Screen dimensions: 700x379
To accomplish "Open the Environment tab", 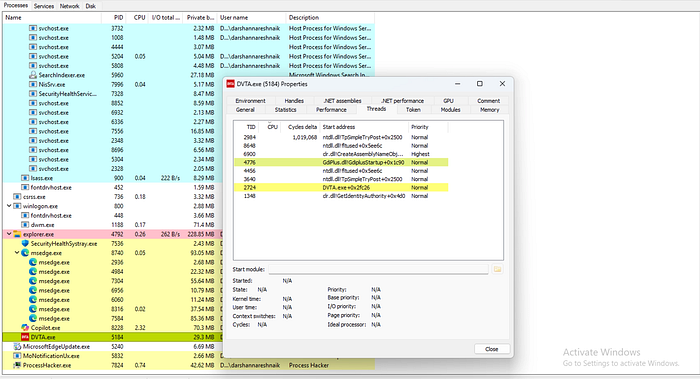I will point(250,101).
